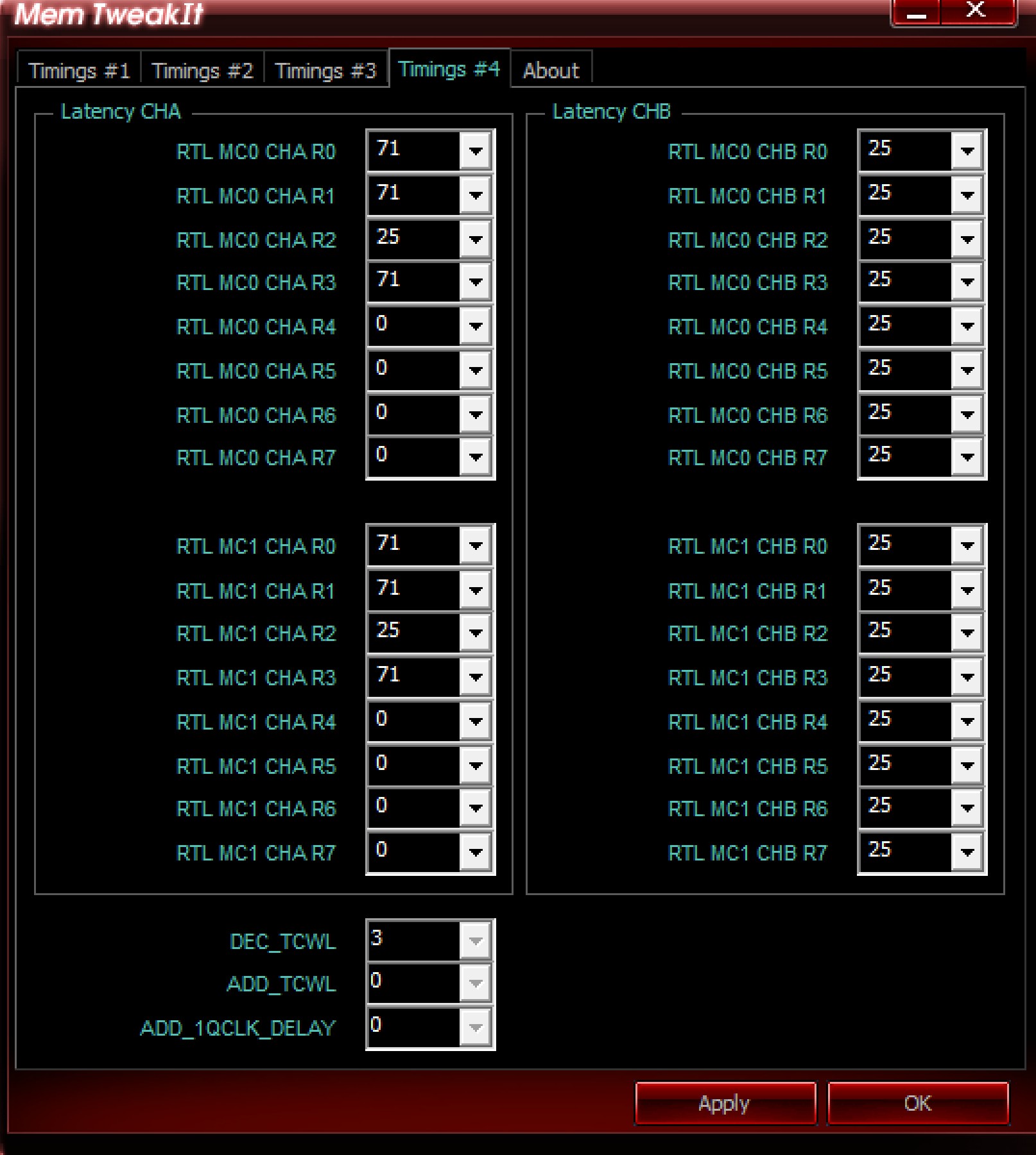
Task: Click the RTL MC1 CHB R4 label
Action: point(748,722)
